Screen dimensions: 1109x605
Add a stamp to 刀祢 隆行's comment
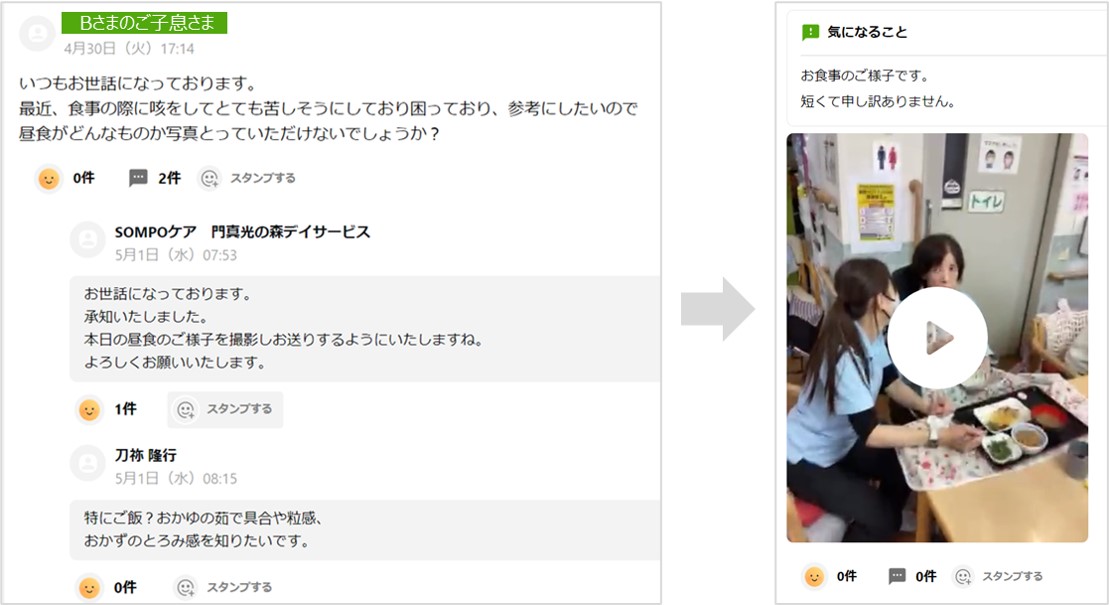pos(224,587)
